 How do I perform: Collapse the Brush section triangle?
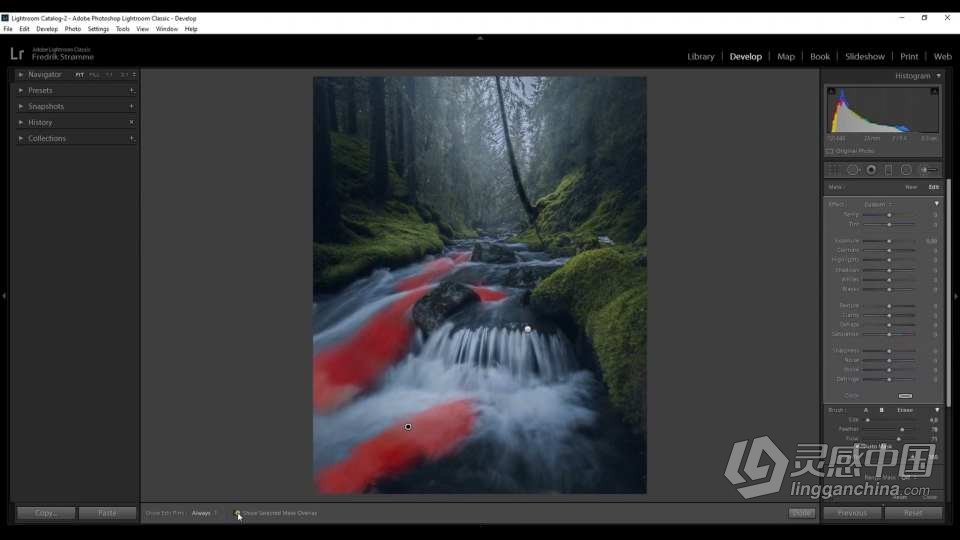[937, 410]
